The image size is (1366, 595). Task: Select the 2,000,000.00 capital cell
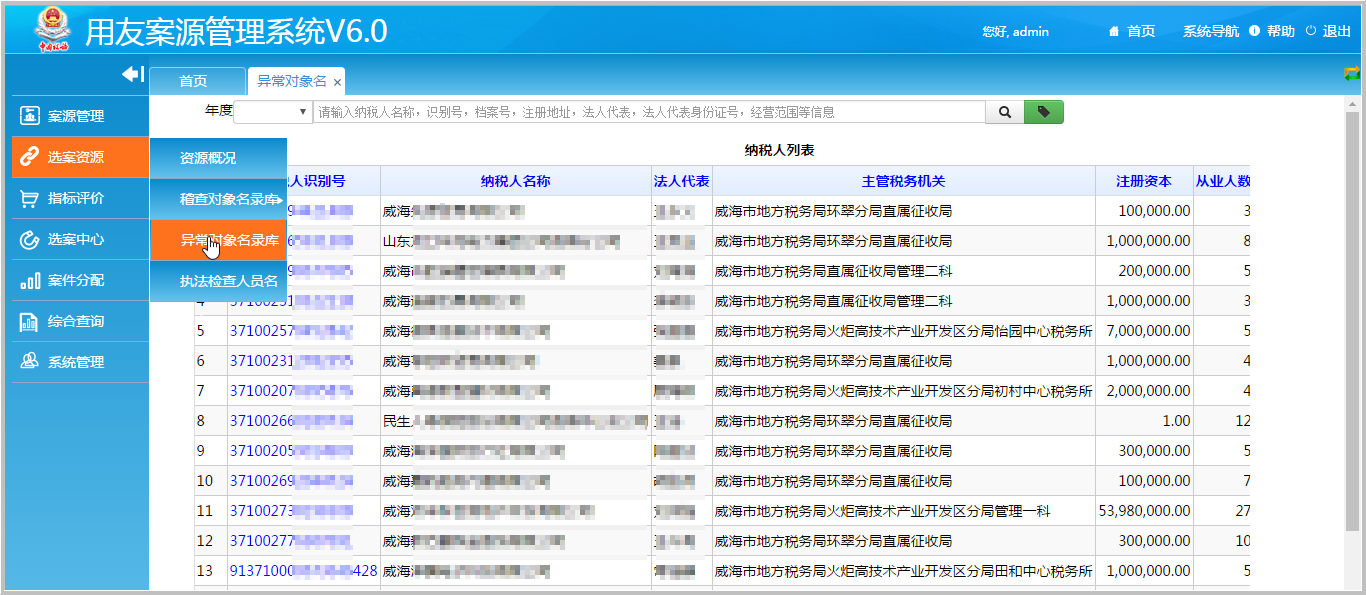(x=1144, y=391)
